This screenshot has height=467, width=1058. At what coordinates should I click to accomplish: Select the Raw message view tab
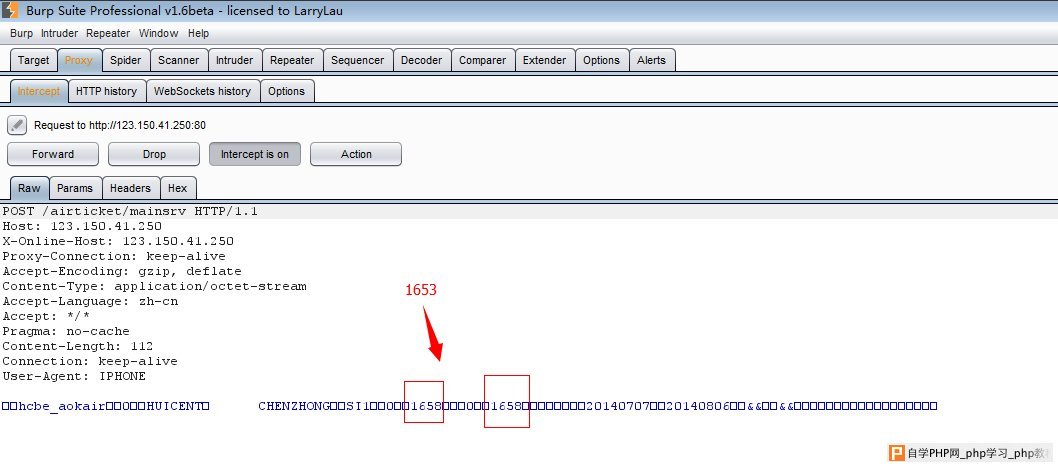click(x=29, y=188)
